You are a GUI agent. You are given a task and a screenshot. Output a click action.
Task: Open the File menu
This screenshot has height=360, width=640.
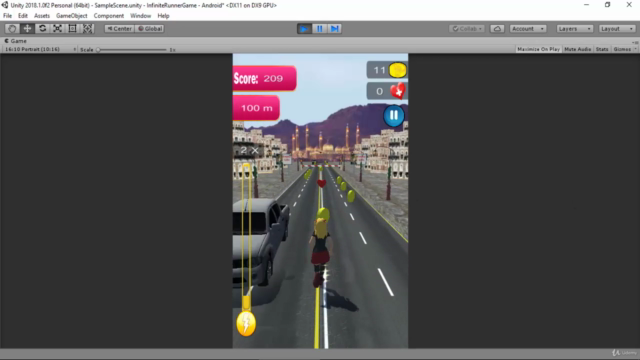[7, 16]
